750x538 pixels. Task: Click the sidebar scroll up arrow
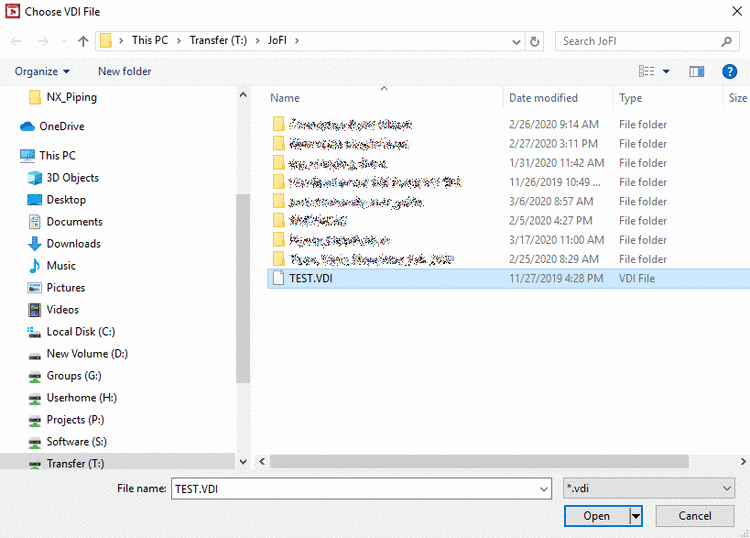click(x=243, y=95)
